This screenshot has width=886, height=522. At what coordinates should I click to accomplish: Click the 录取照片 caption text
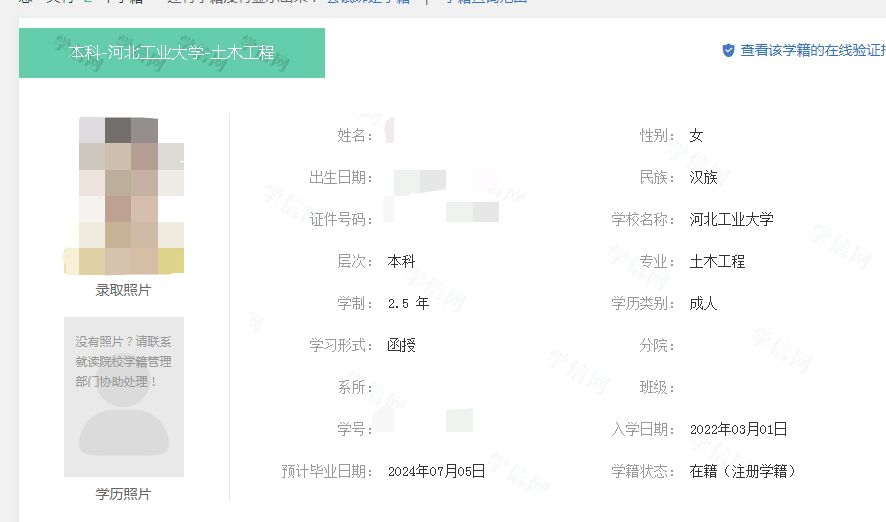123,290
